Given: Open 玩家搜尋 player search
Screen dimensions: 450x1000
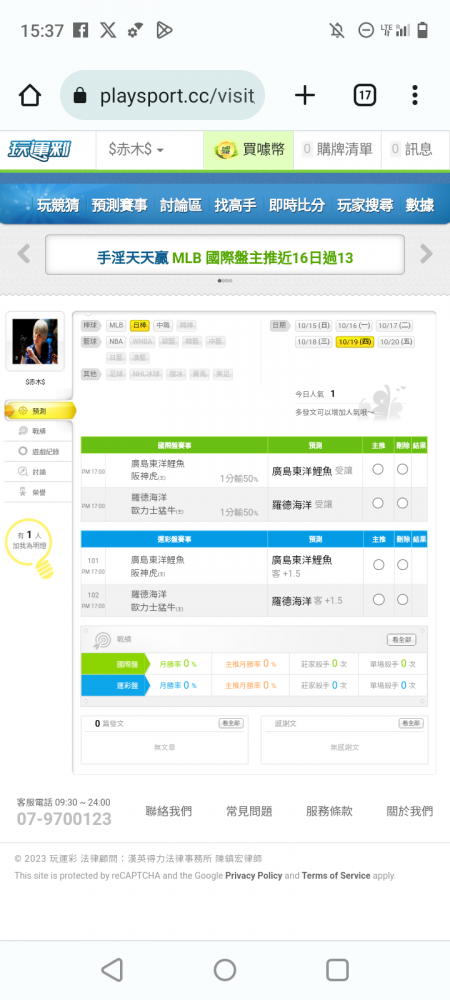Looking at the screenshot, I should (x=365, y=205).
